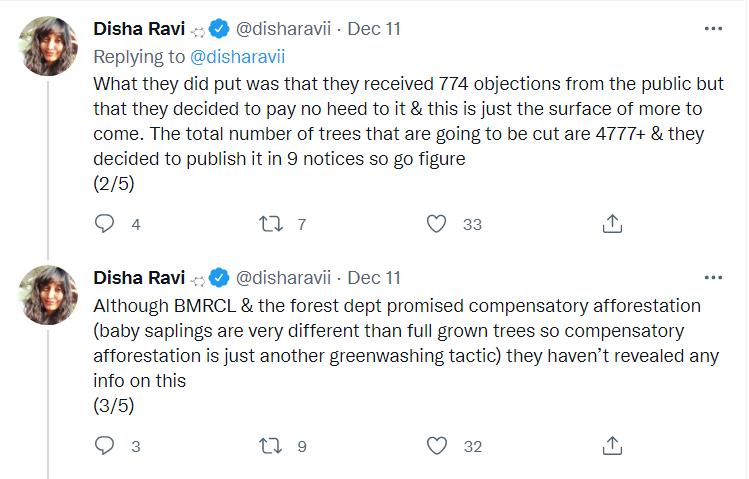Screen dimensions: 749x479
Task: Retweet the (3/5) afforestation tweet
Action: coord(271,445)
